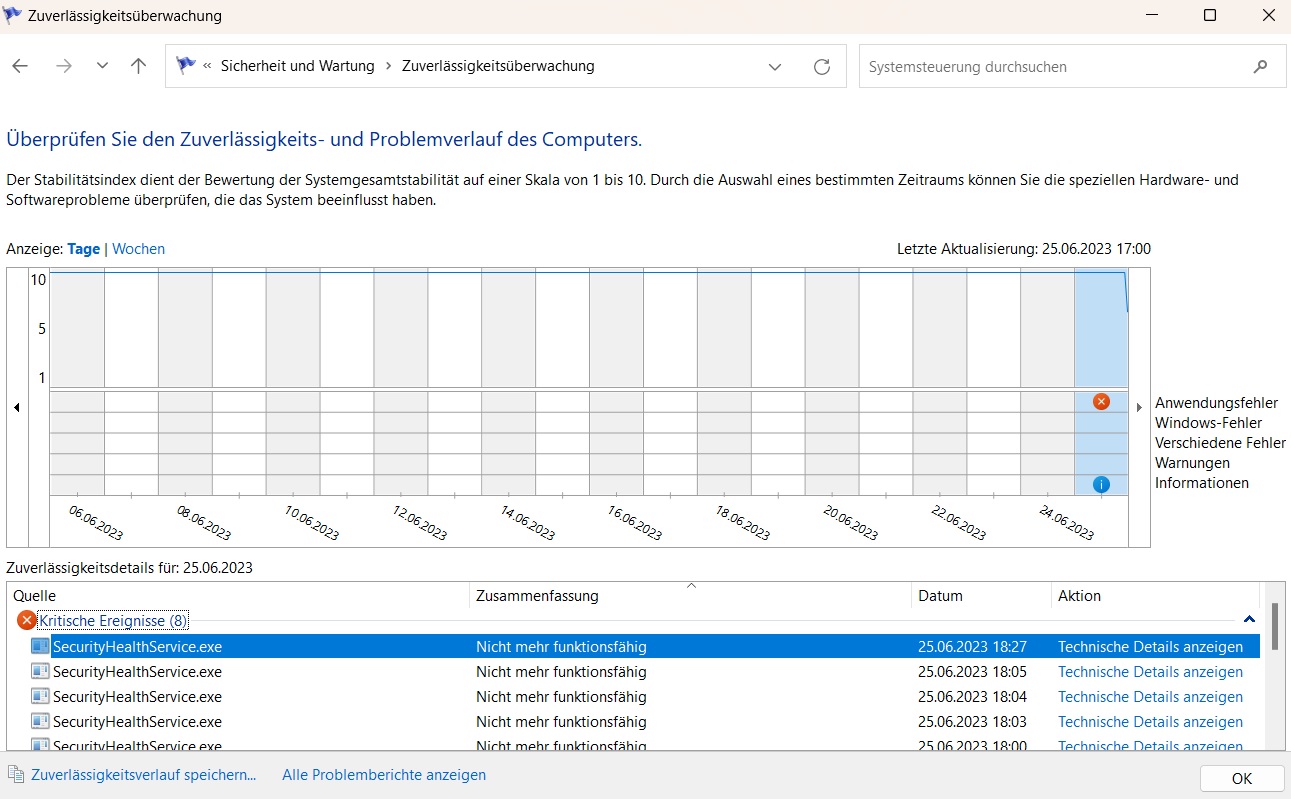
Task: Click app icon of 18:03 event row
Action: click(x=40, y=721)
